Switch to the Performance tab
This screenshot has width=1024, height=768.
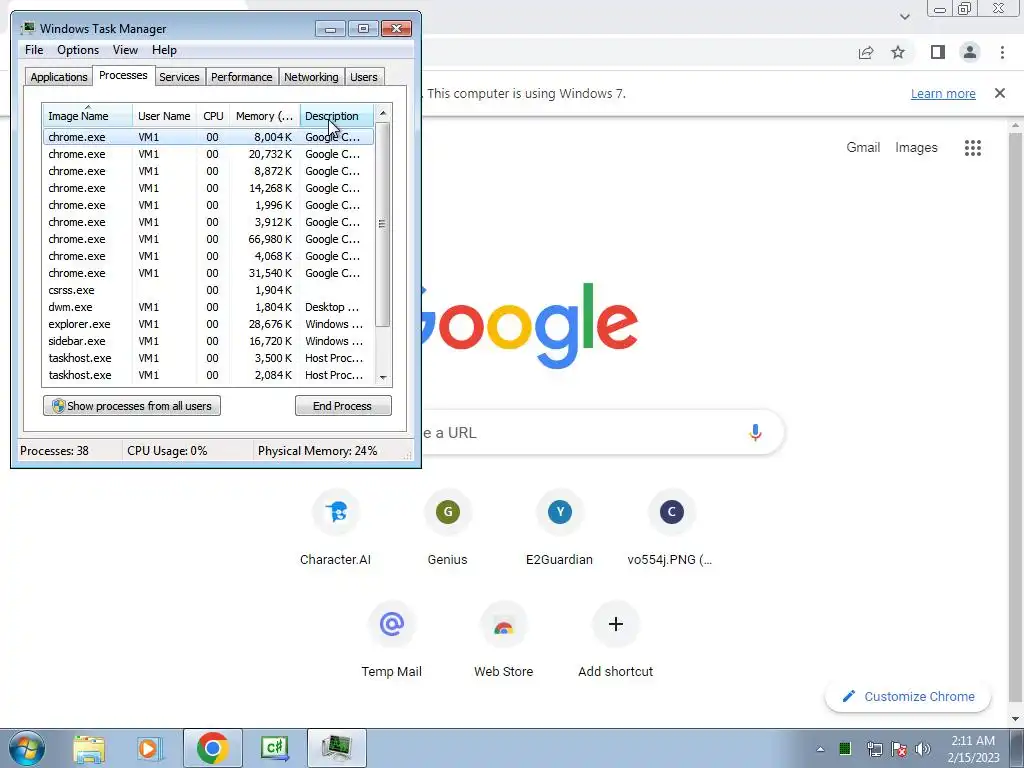242,76
